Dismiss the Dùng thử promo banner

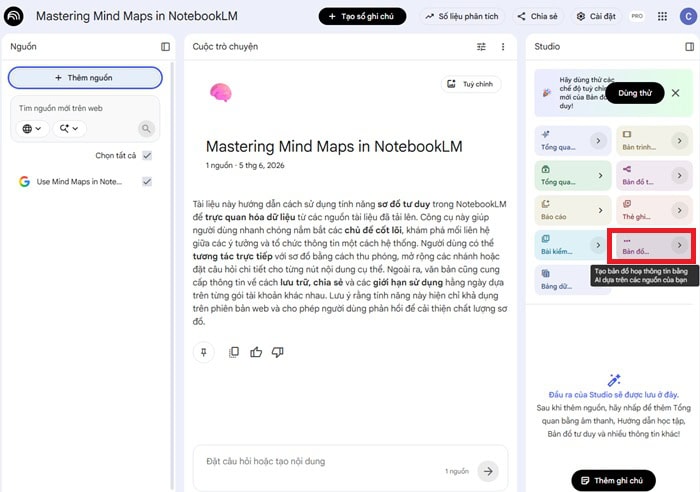pos(675,93)
